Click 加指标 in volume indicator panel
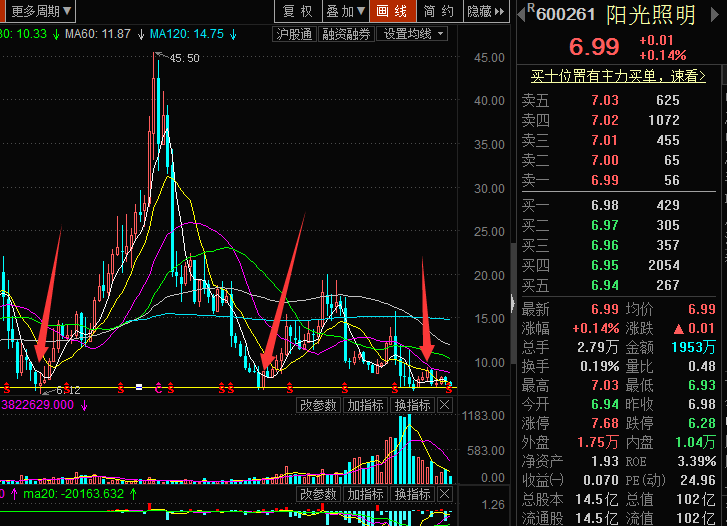The image size is (727, 526). click(365, 405)
